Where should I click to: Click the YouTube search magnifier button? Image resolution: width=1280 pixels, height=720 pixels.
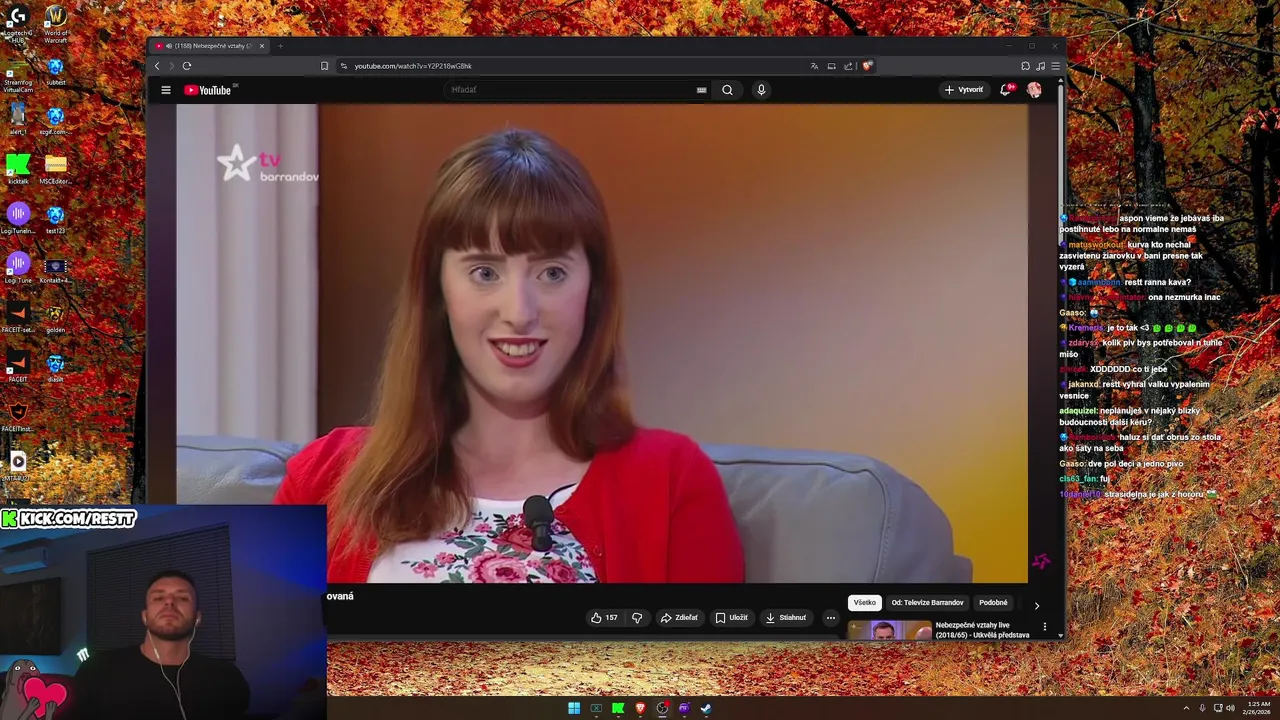click(727, 90)
